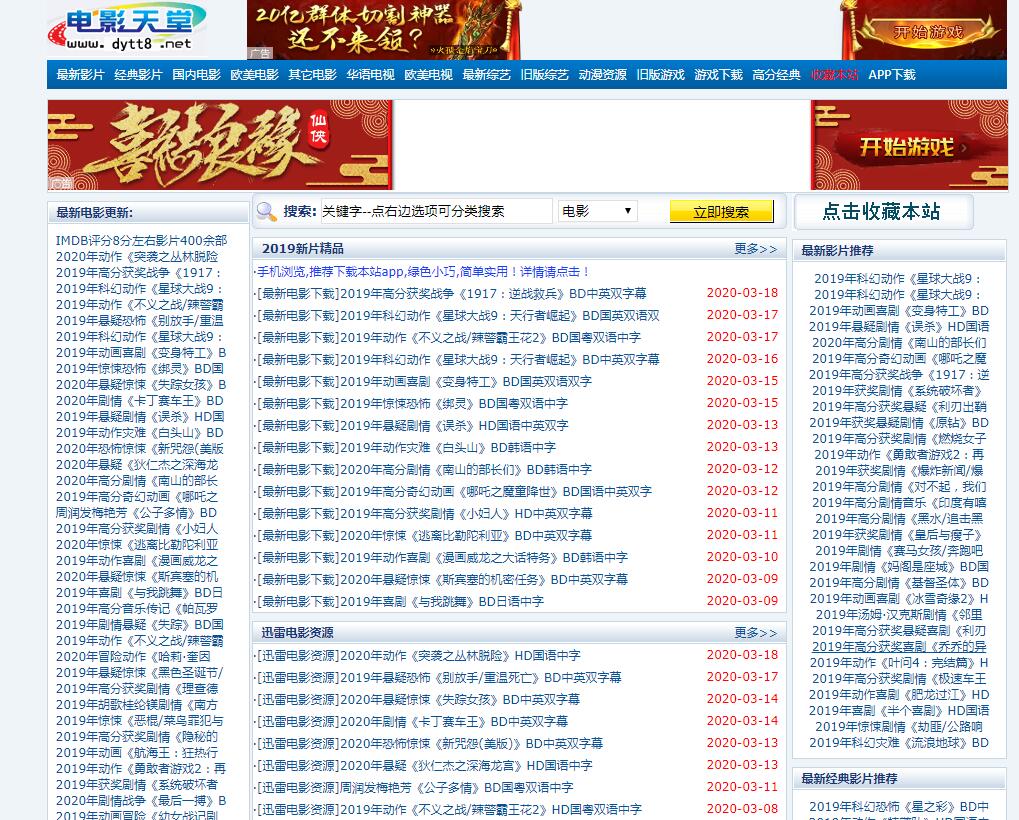Open 最新影片 in the navigation bar
This screenshot has width=1019, height=820.
pos(80,75)
